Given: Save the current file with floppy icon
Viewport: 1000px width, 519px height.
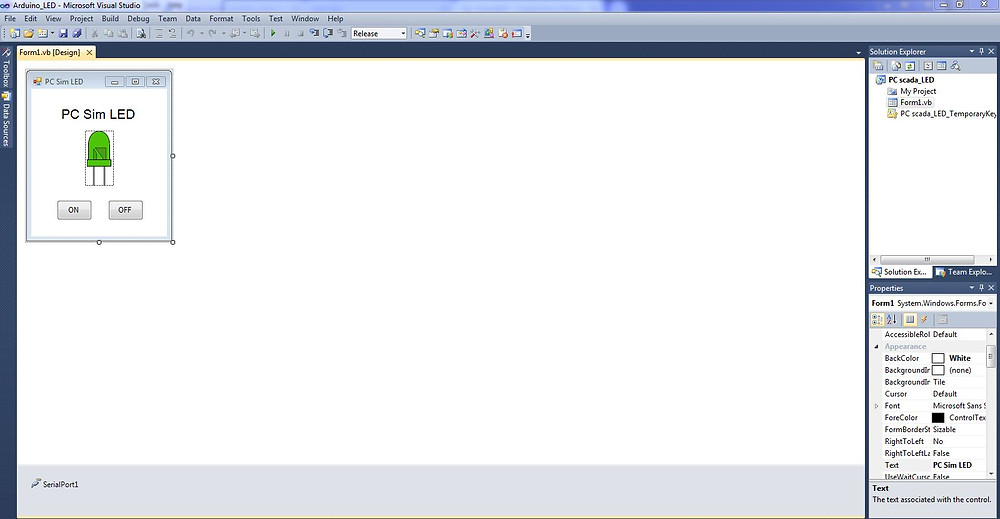Looking at the screenshot, I should click(63, 33).
